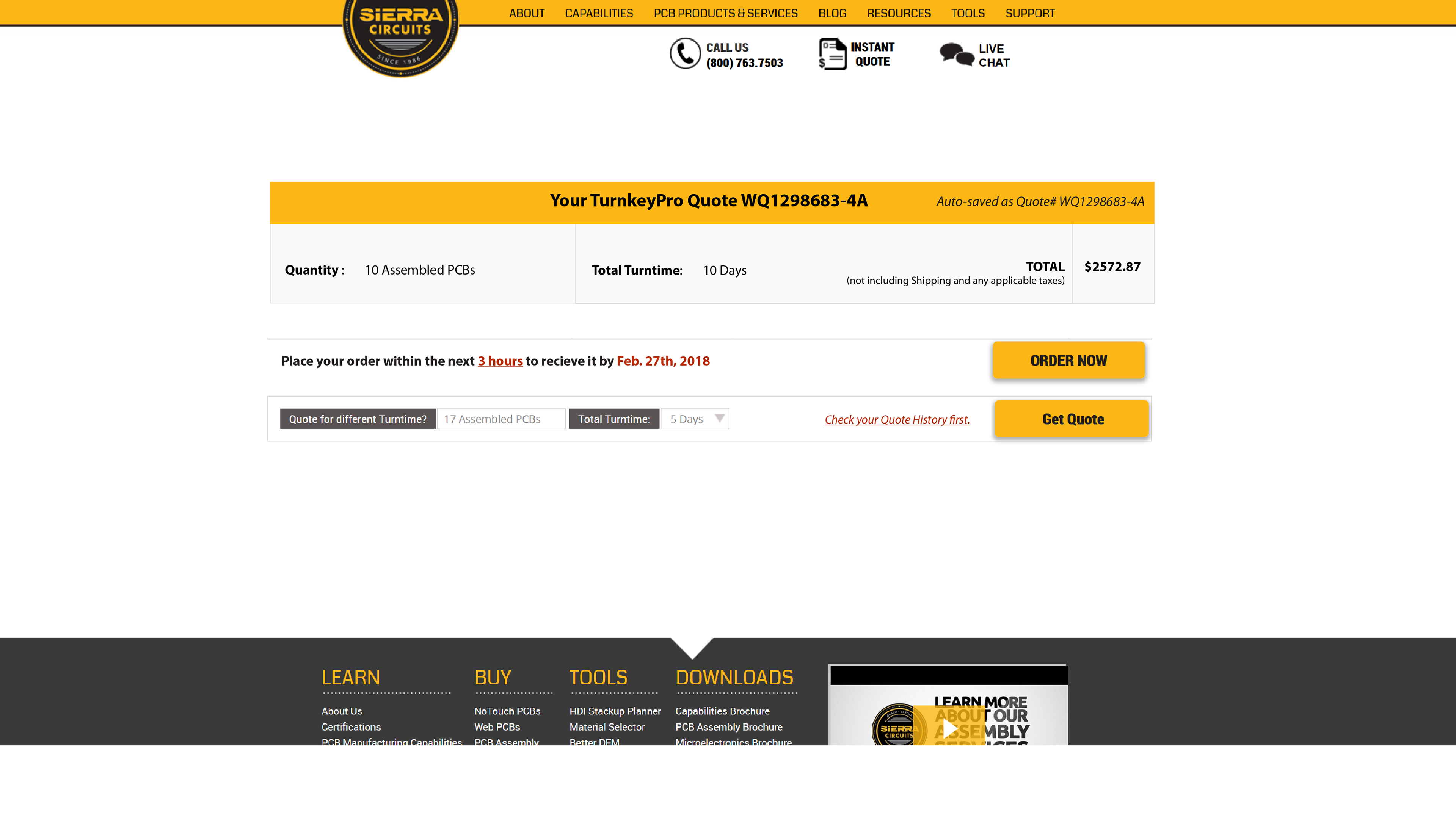Open the TOOLS navigation menu
The image size is (1456, 819).
coord(968,13)
